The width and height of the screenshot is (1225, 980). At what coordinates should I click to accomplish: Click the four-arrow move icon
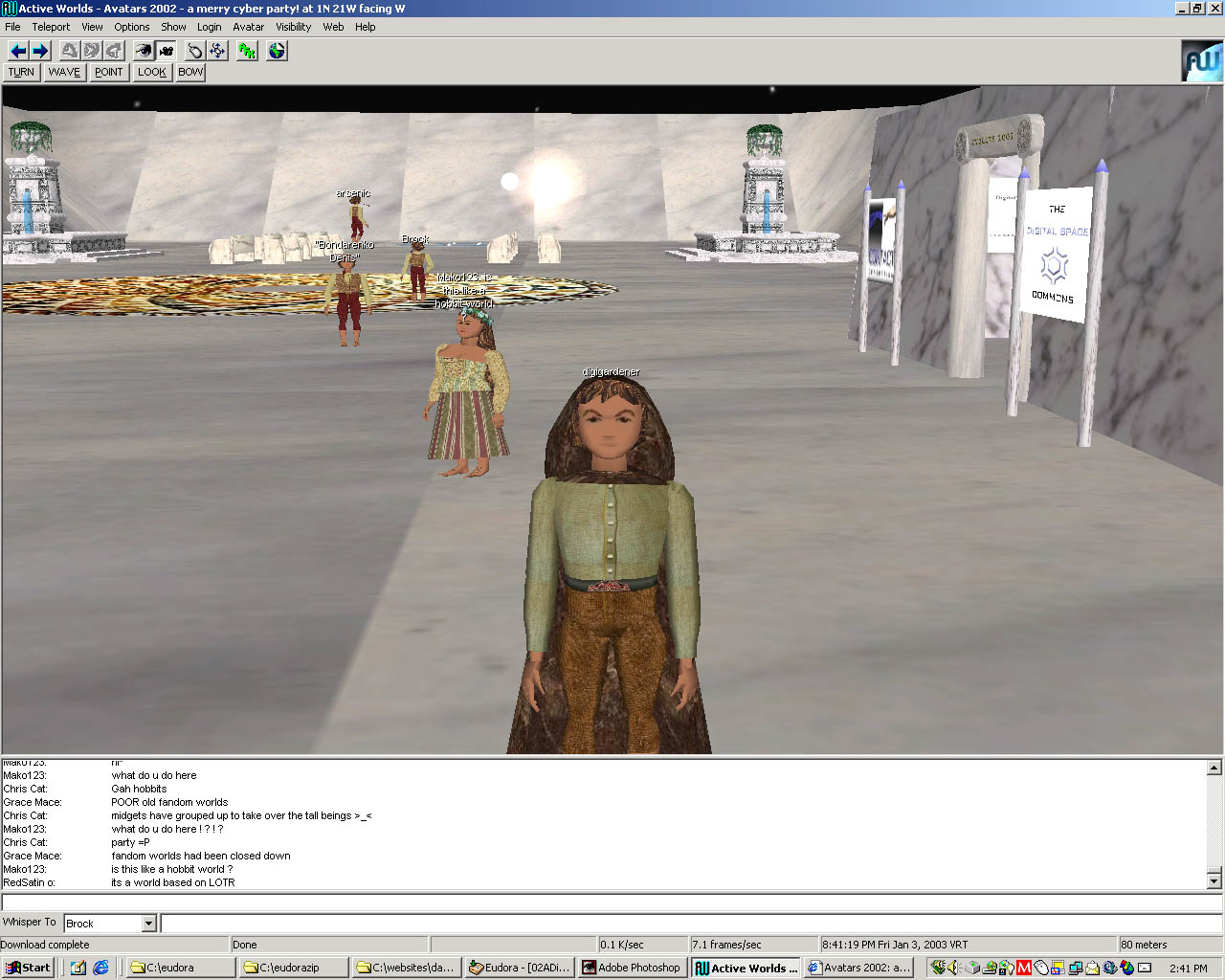[x=217, y=51]
